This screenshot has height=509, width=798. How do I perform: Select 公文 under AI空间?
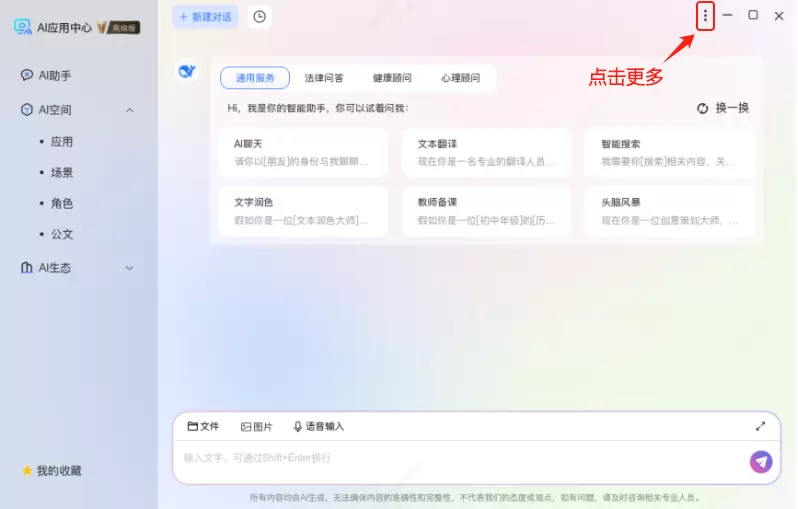pos(62,234)
